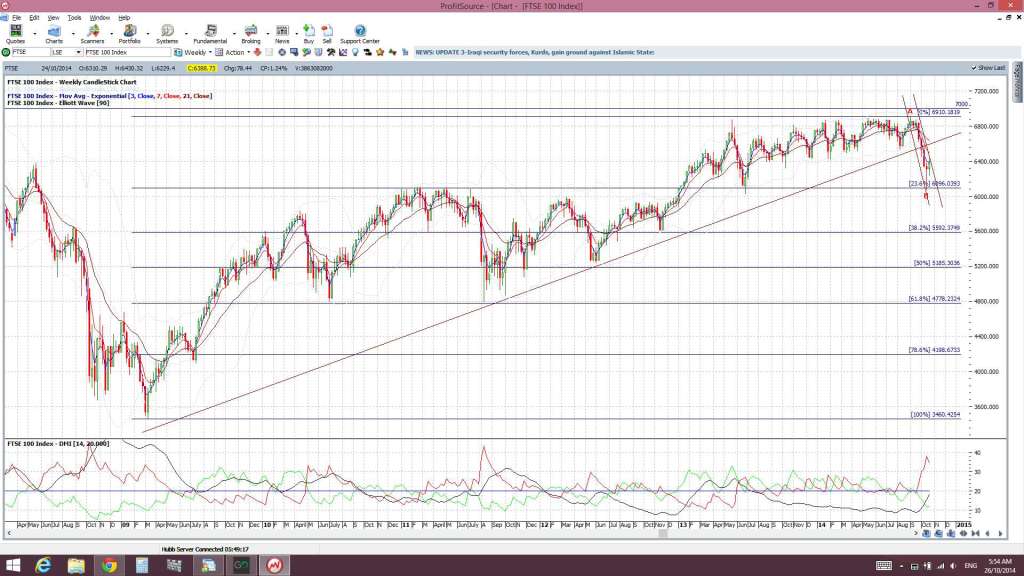Viewport: 1024px width, 576px height.
Task: Open the Fundamental data tool
Action: [x=210, y=34]
